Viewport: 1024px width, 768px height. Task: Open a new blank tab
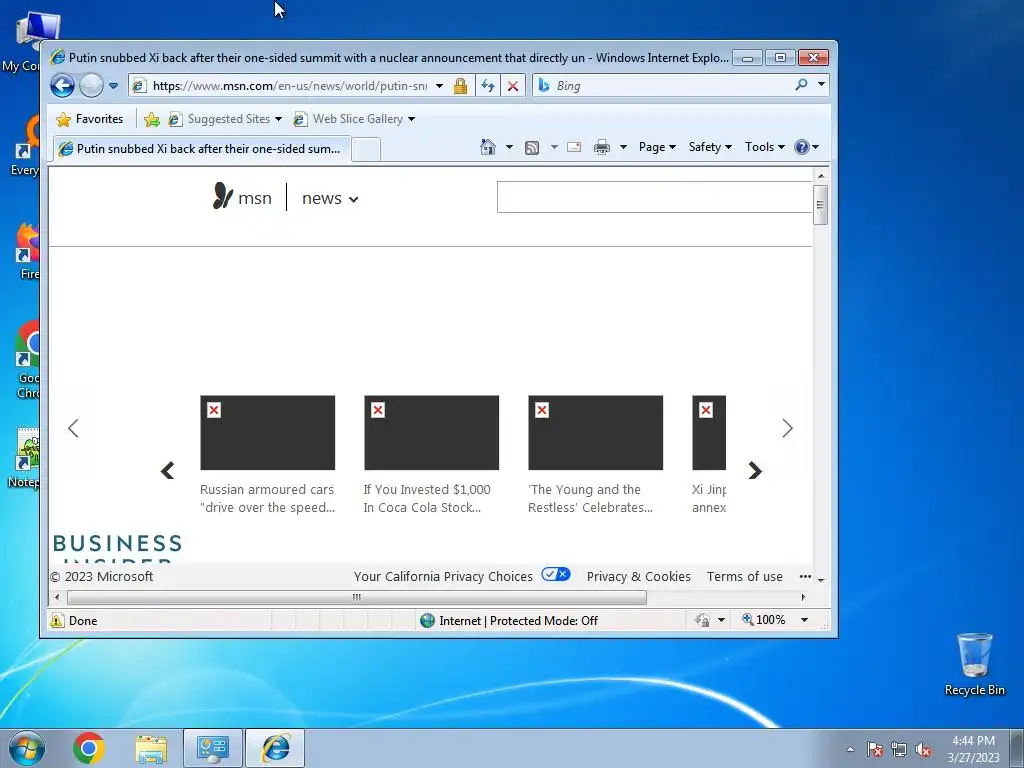(x=366, y=150)
